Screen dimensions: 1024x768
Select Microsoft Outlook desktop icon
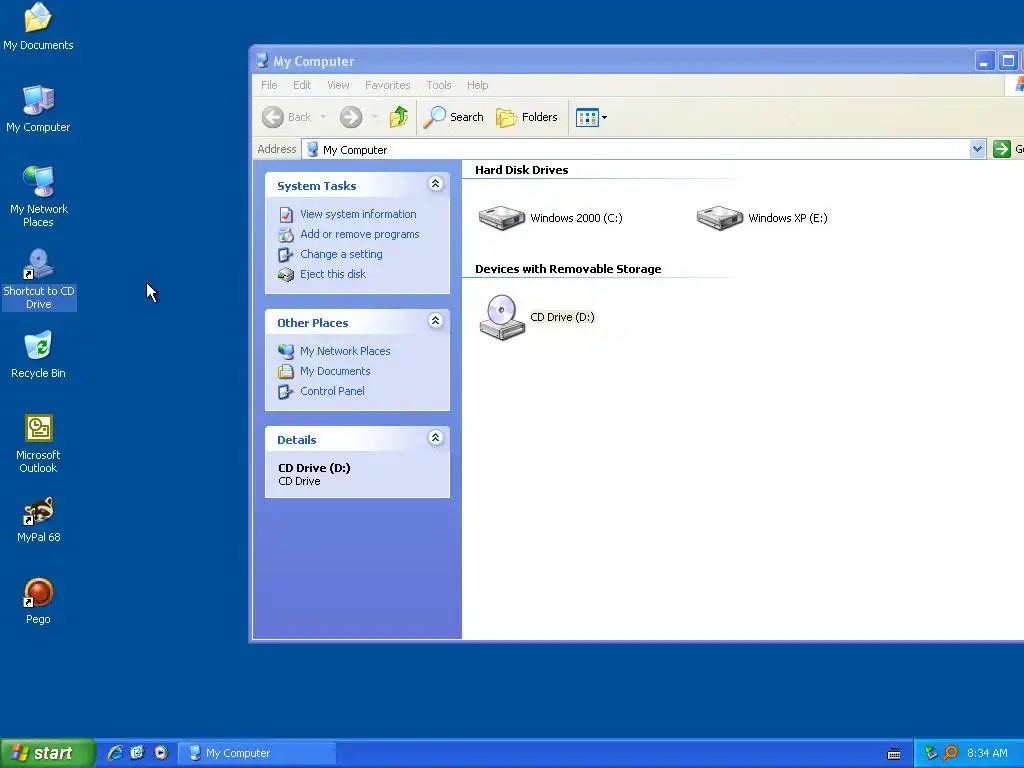point(38,443)
